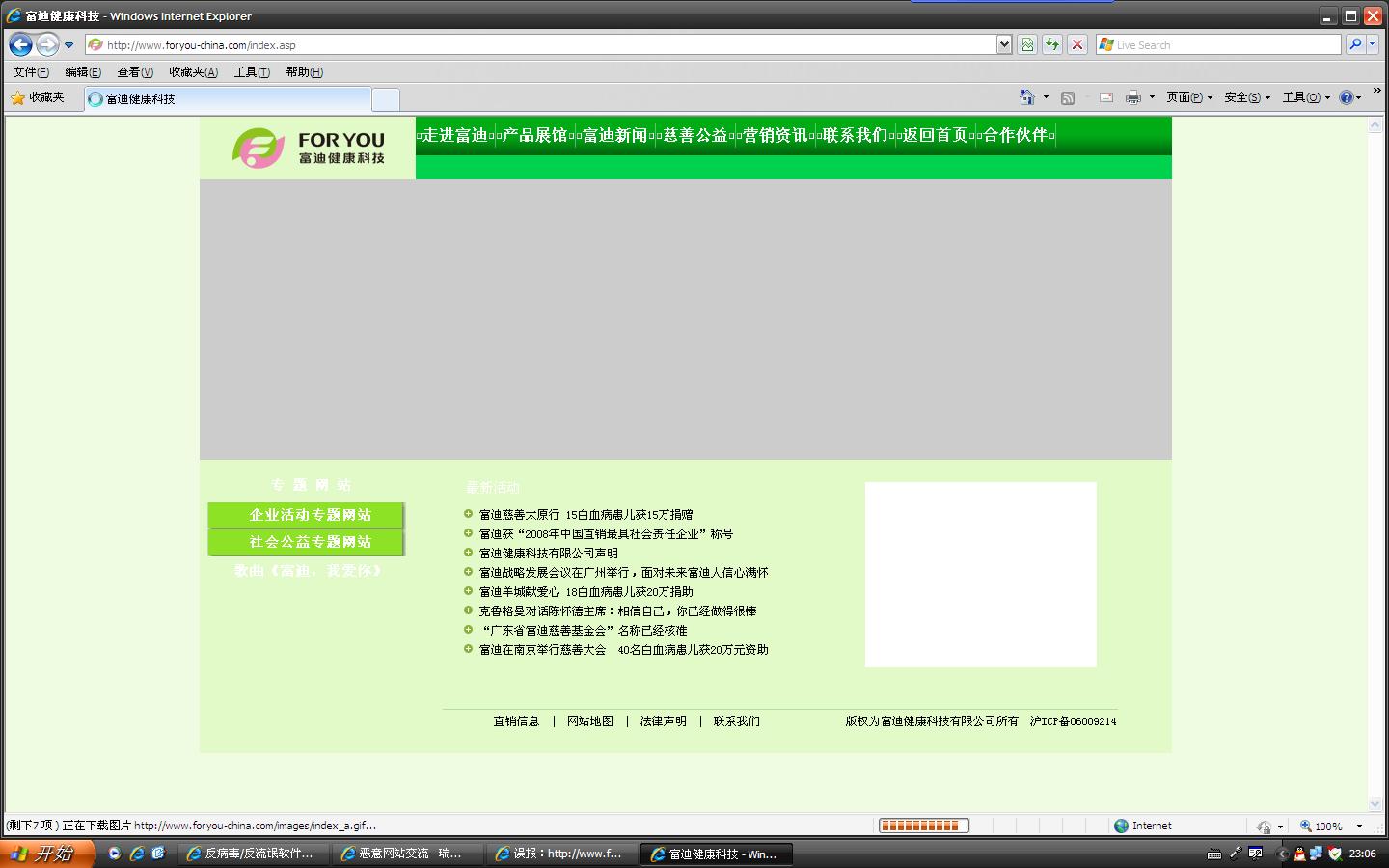1389x868 pixels.
Task: Open a new blank tab
Action: point(385,98)
